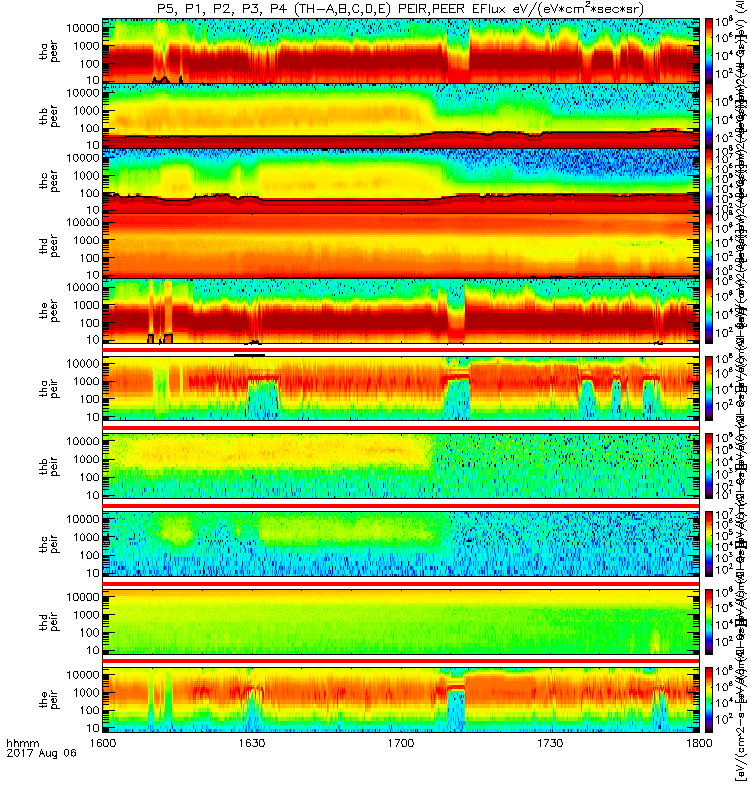Click the '2017 Aug 06' date label
The image size is (750, 800).
[x=41, y=753]
